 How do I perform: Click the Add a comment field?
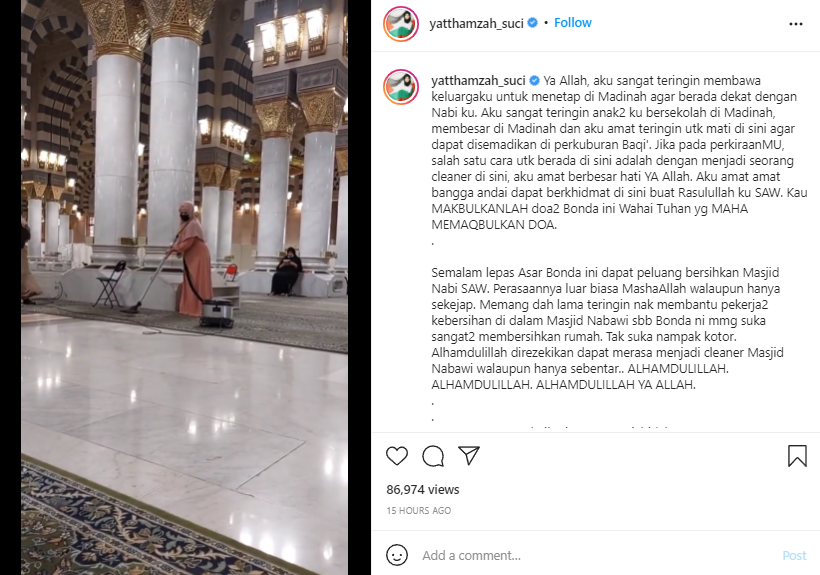(x=596, y=555)
